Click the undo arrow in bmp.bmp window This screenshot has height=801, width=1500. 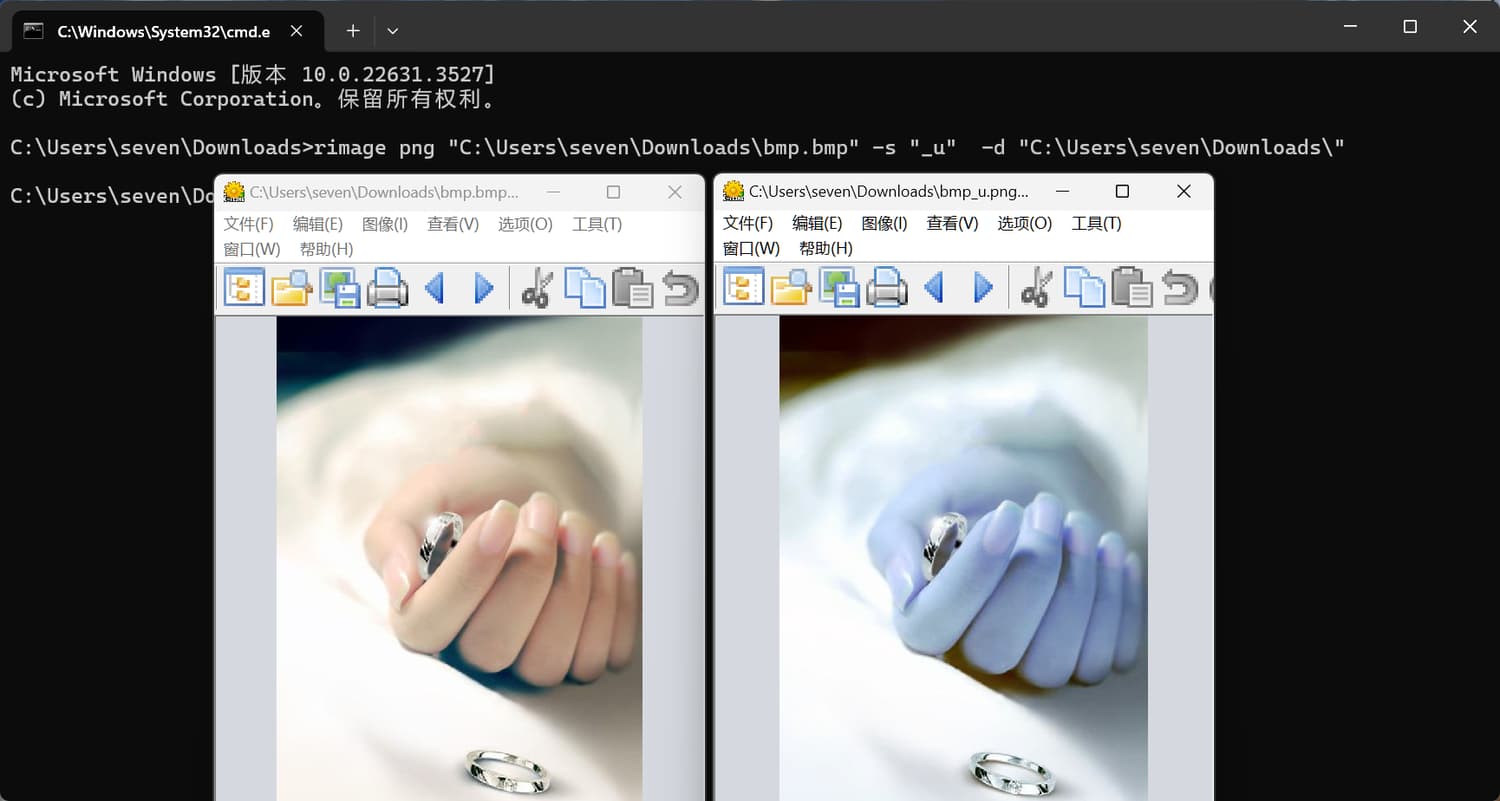pos(680,289)
